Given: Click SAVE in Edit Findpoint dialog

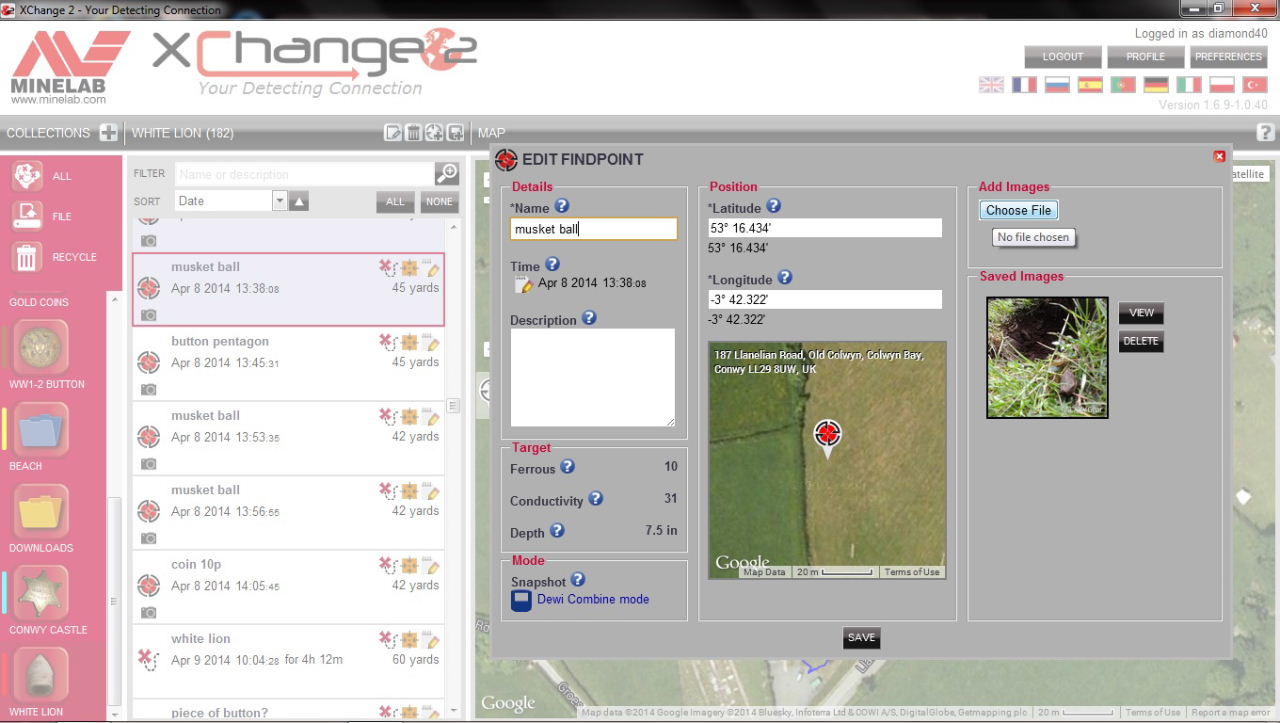Looking at the screenshot, I should click(861, 638).
